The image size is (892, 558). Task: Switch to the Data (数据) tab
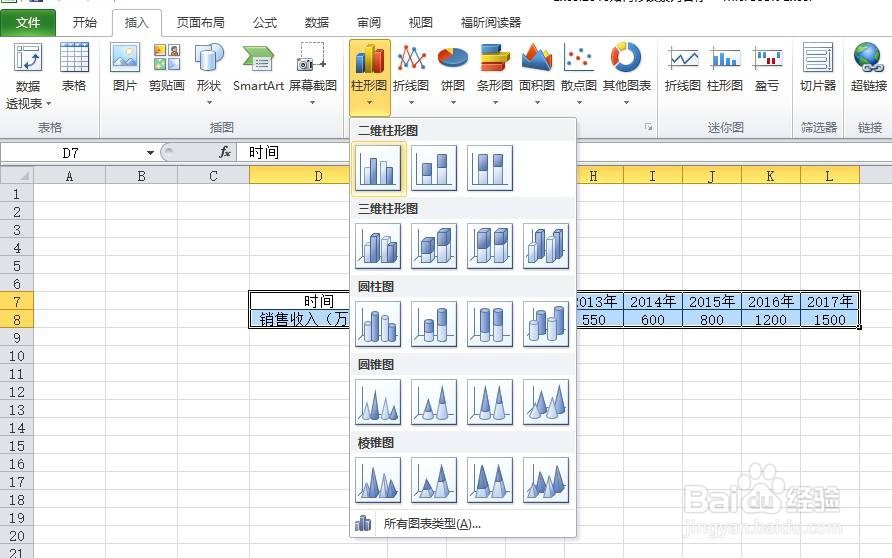pyautogui.click(x=316, y=23)
